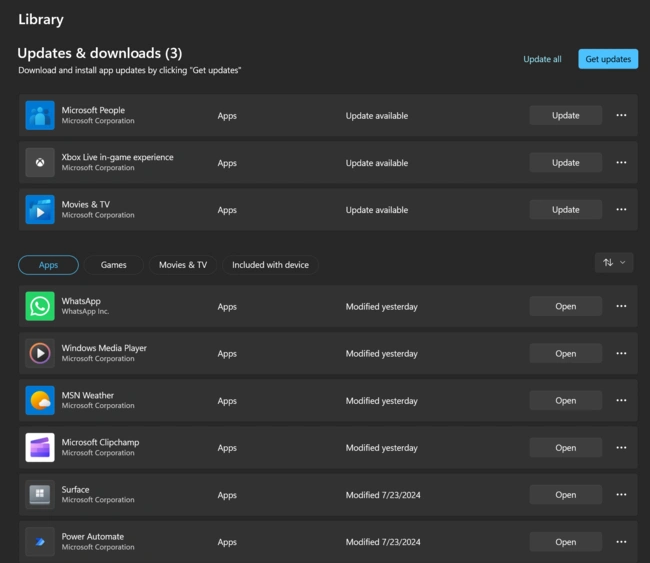The height and width of the screenshot is (563, 650).
Task: Click Microsoft People's Update available status
Action: tap(377, 116)
